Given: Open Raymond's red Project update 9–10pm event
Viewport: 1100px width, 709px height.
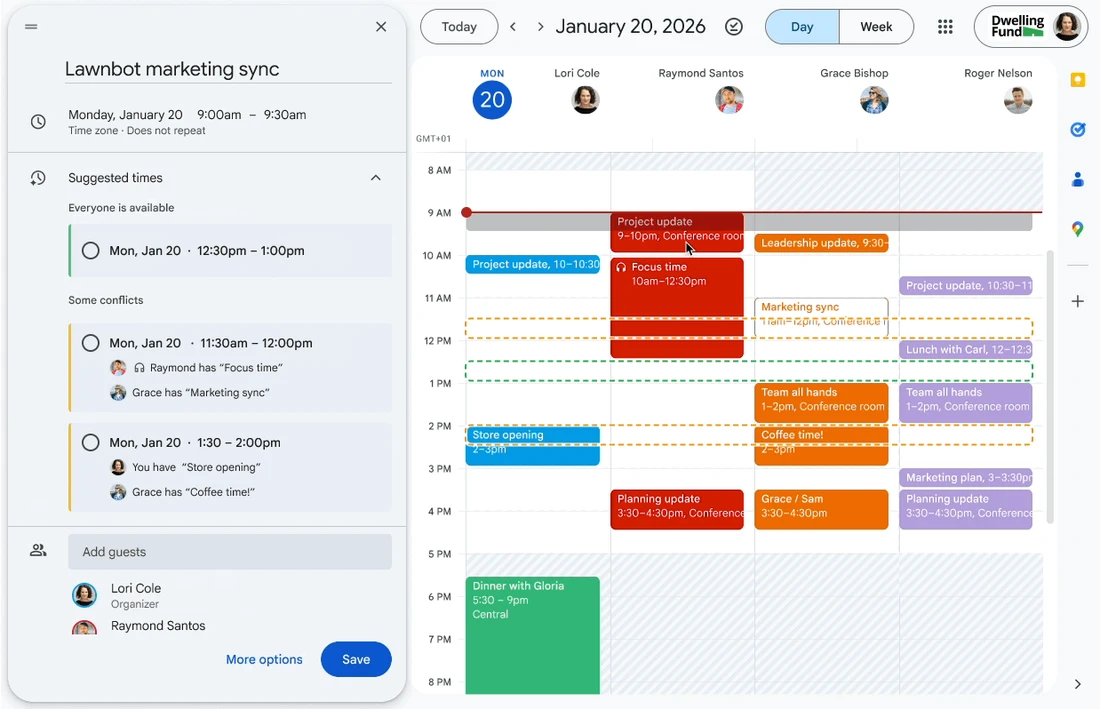Looking at the screenshot, I should (677, 231).
